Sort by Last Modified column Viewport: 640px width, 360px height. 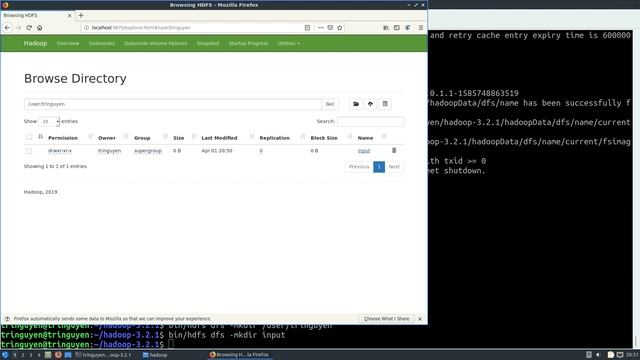click(219, 138)
